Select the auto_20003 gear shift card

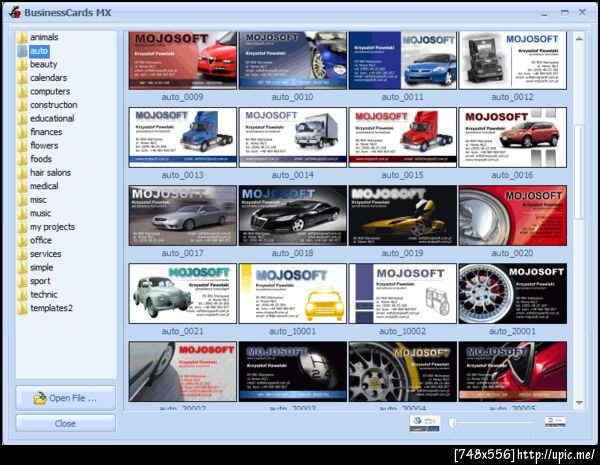[292, 372]
